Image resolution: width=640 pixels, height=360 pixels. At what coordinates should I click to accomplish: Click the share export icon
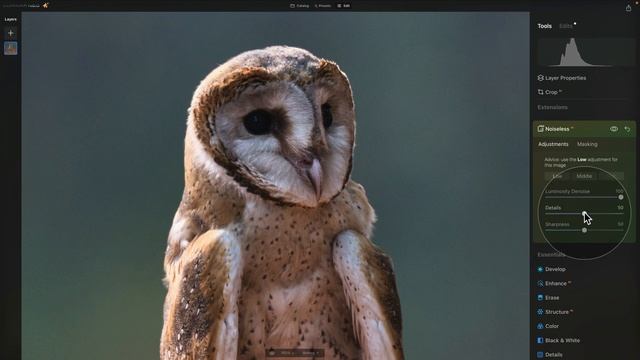pyautogui.click(x=629, y=8)
